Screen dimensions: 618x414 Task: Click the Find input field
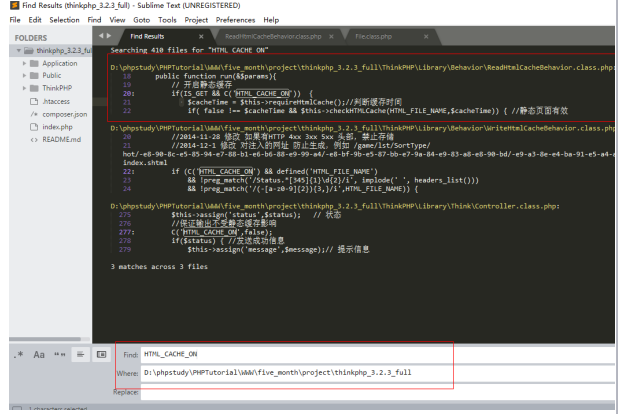coord(377,354)
